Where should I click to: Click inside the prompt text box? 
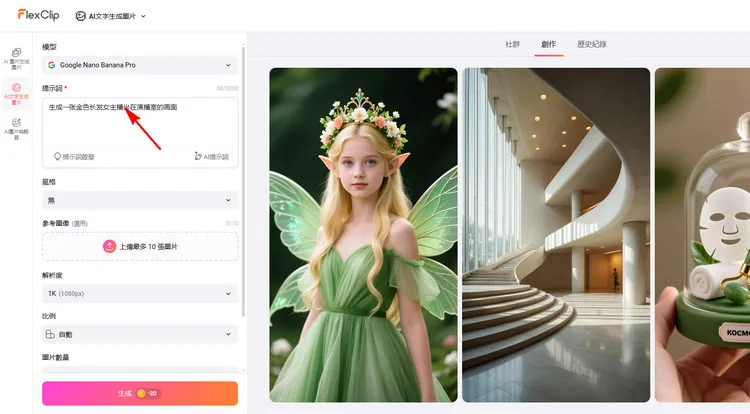coord(140,125)
